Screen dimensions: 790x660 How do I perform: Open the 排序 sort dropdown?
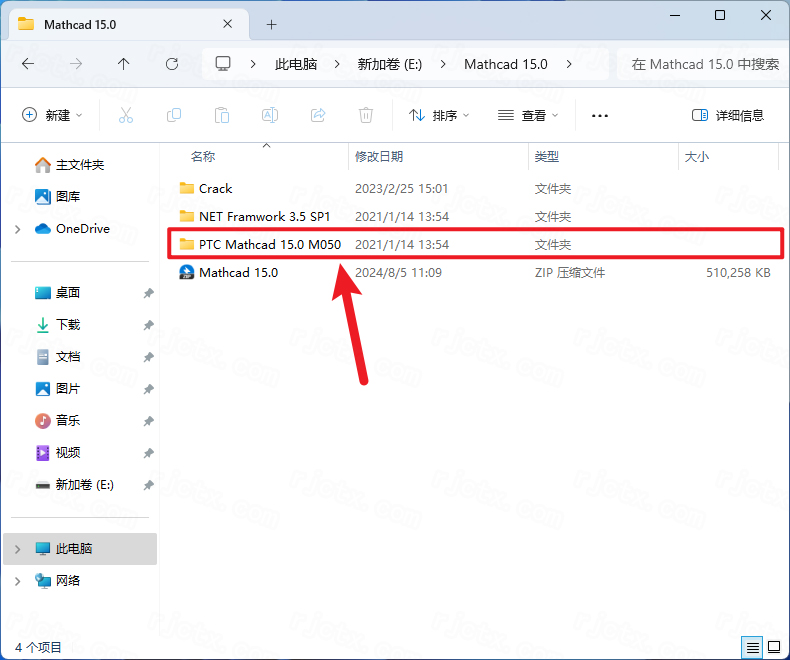point(440,115)
